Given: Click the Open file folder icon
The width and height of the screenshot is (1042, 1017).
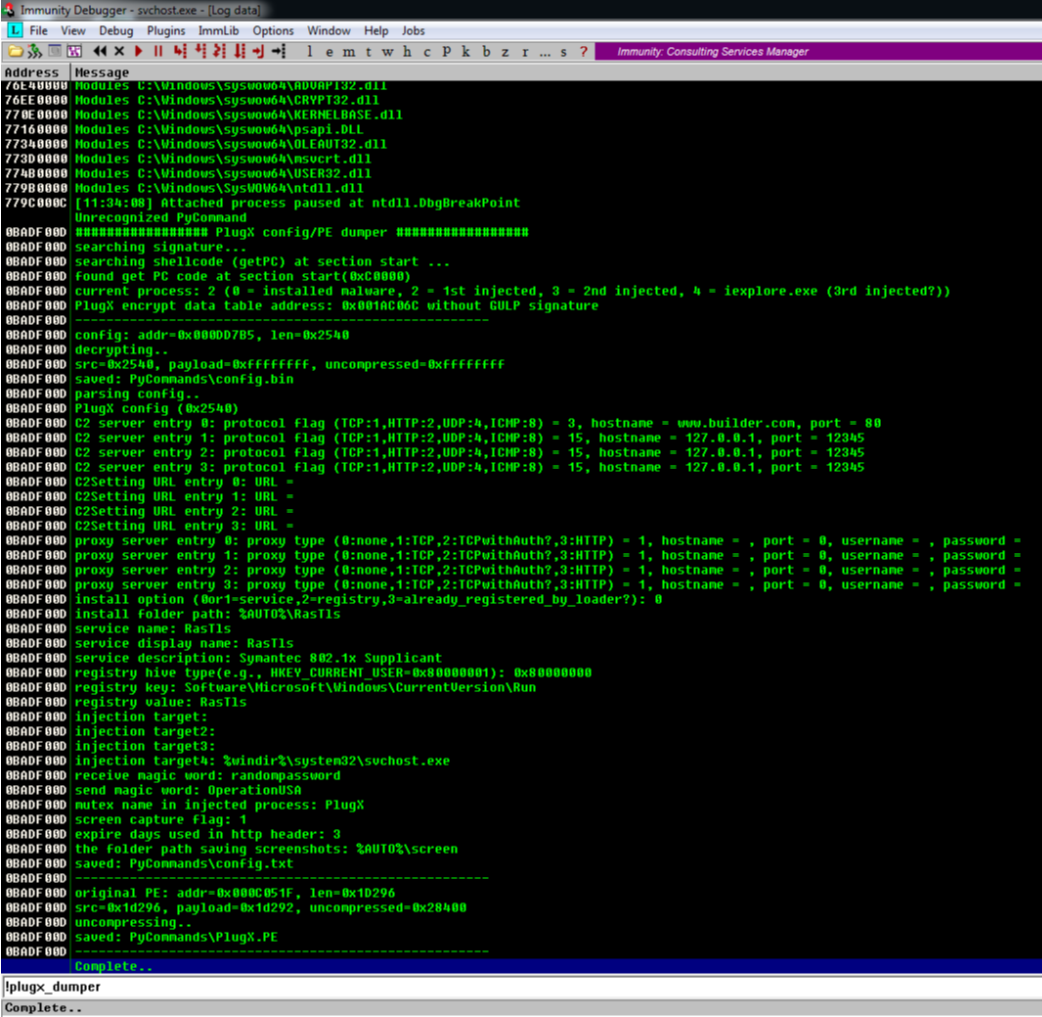Looking at the screenshot, I should pyautogui.click(x=15, y=51).
